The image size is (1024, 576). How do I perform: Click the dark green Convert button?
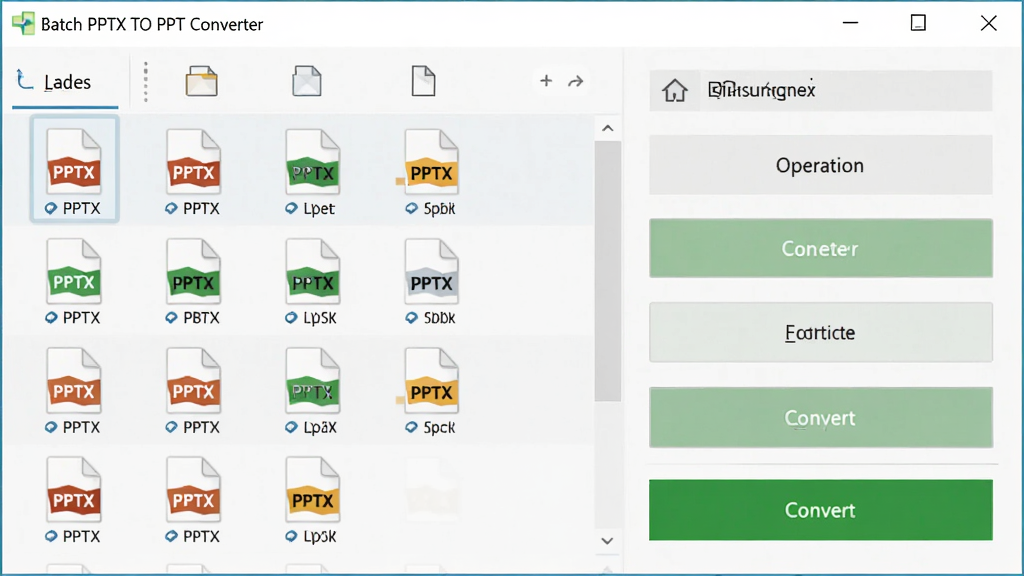pyautogui.click(x=821, y=510)
